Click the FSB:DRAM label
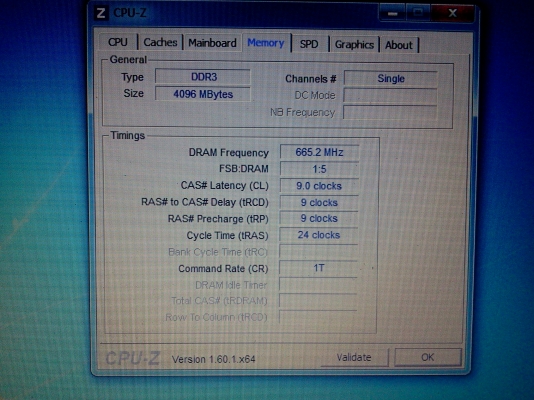This screenshot has width=534, height=400. [x=244, y=169]
